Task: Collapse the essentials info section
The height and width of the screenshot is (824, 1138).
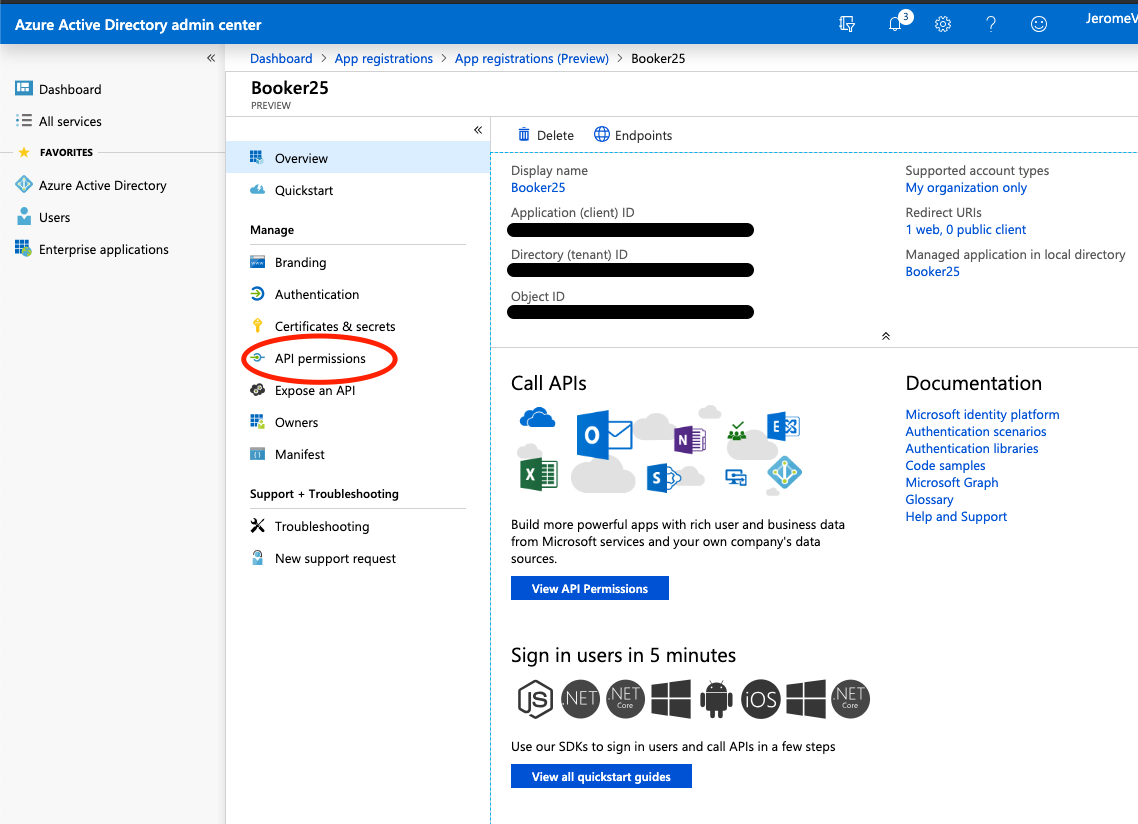Action: (885, 336)
